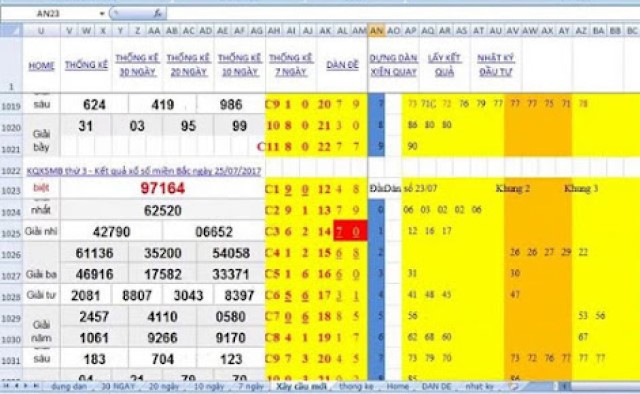Open the Name Box dropdown arrow
The image size is (640, 394).
102,14
